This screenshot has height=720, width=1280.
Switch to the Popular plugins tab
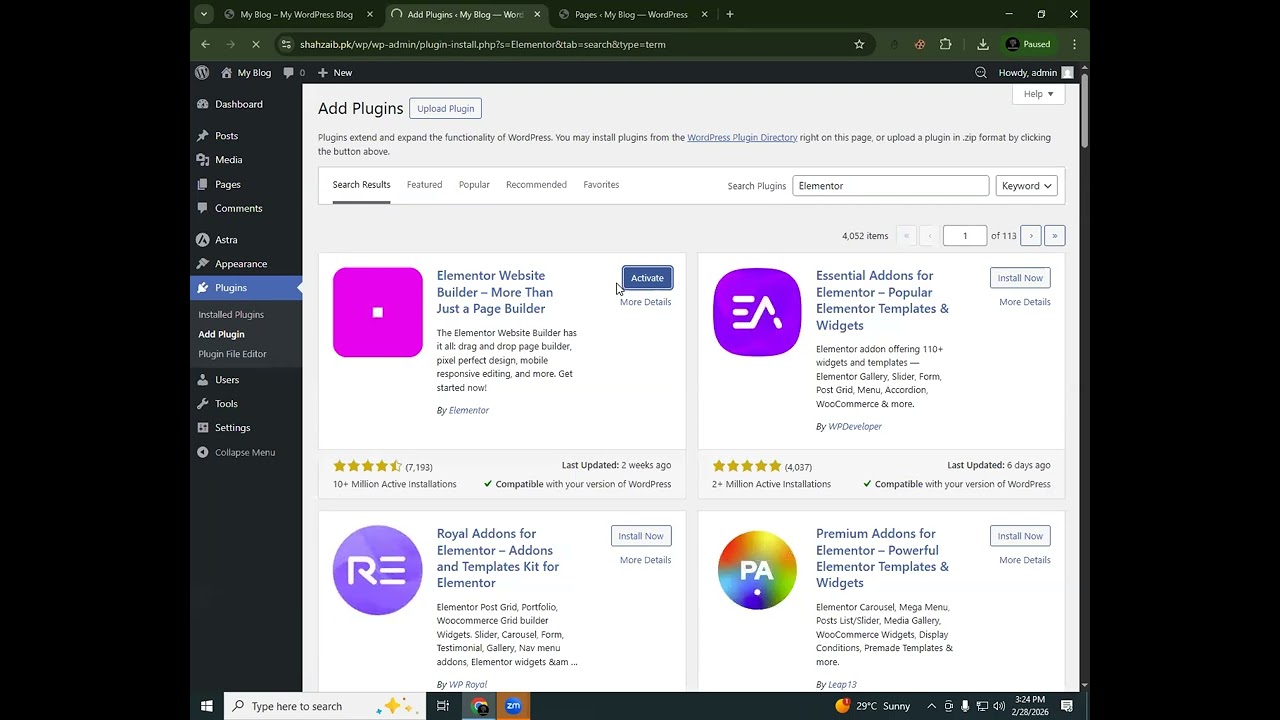tap(474, 185)
